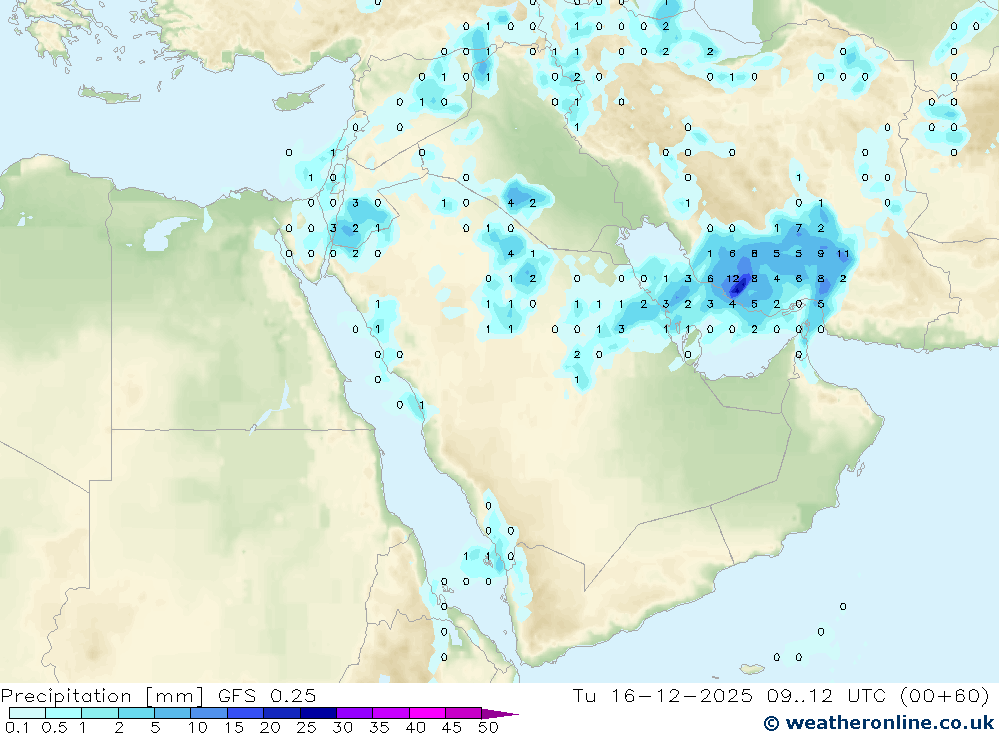This screenshot has height=733, width=1000.
Task: Click the '9' precipitation value near '11'
Action: point(821,253)
